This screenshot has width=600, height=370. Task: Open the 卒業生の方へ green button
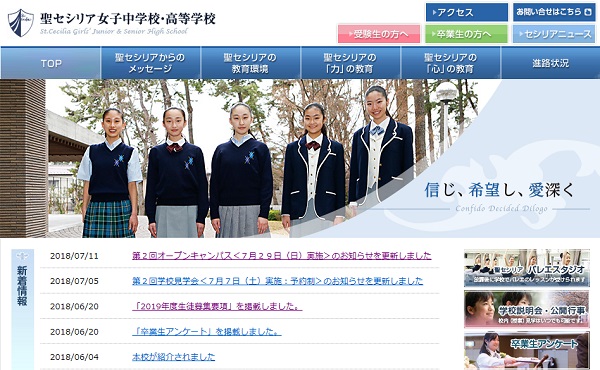tap(466, 34)
